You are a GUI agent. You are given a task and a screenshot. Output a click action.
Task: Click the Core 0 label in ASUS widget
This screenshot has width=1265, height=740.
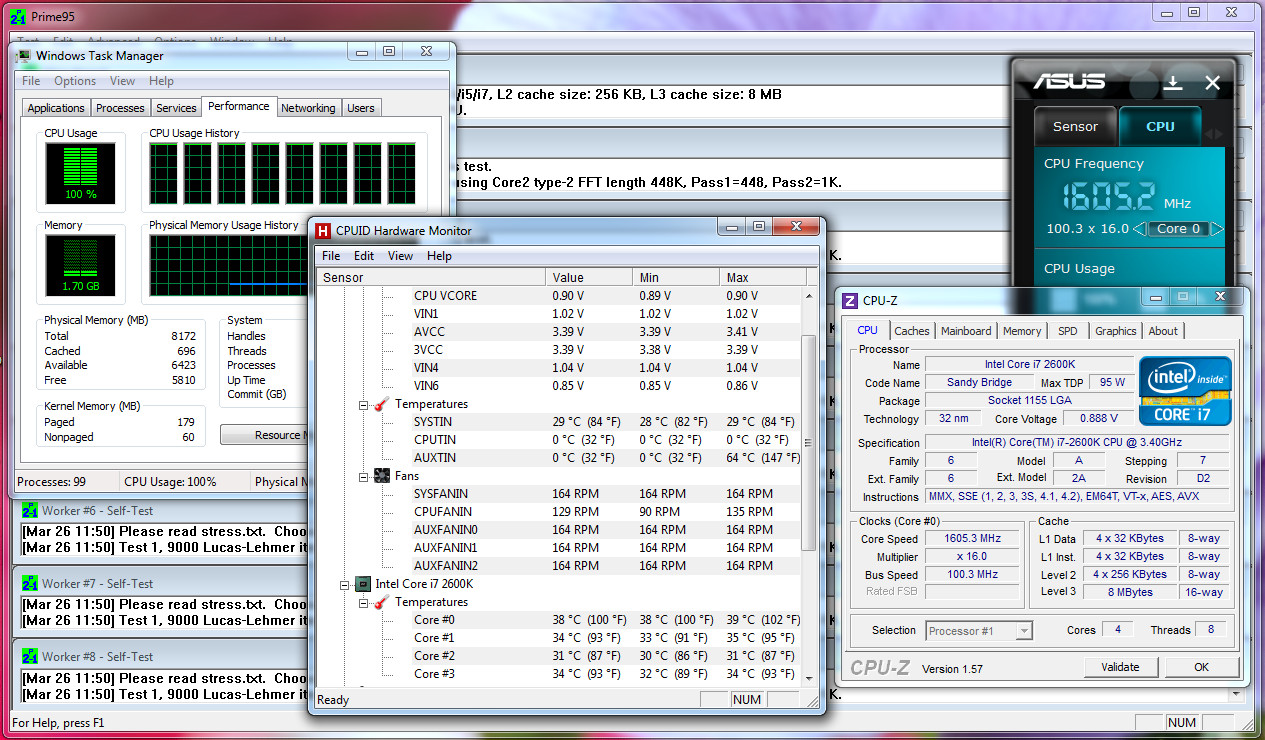click(x=1178, y=229)
